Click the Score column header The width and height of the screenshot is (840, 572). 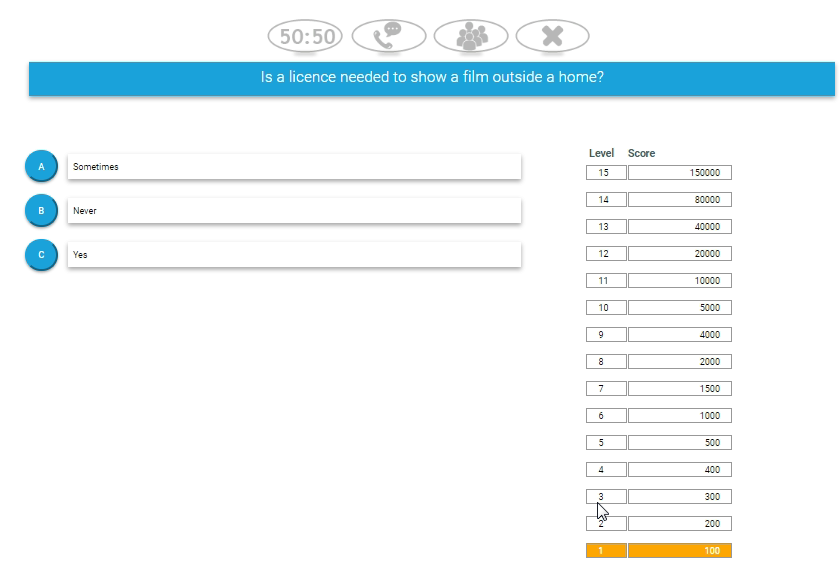642,153
